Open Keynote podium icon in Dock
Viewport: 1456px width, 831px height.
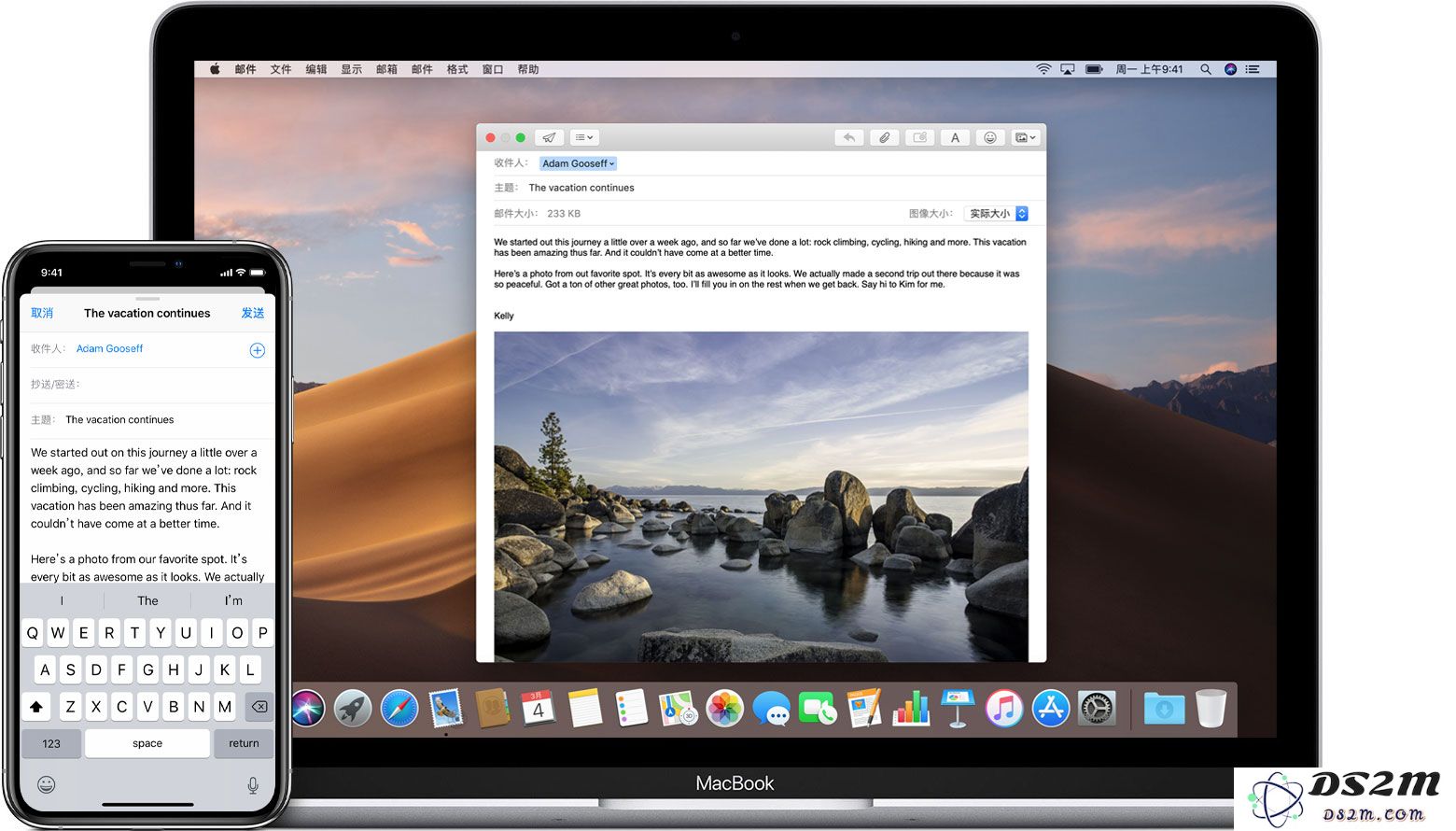[x=958, y=709]
